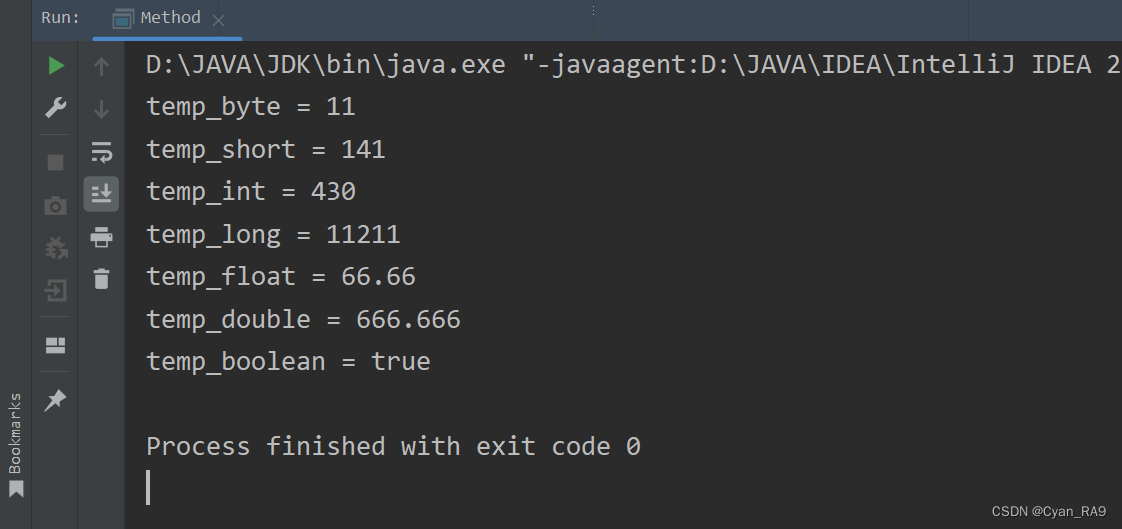The height and width of the screenshot is (529, 1122).
Task: Jump up the stack trace arrow
Action: tap(102, 67)
